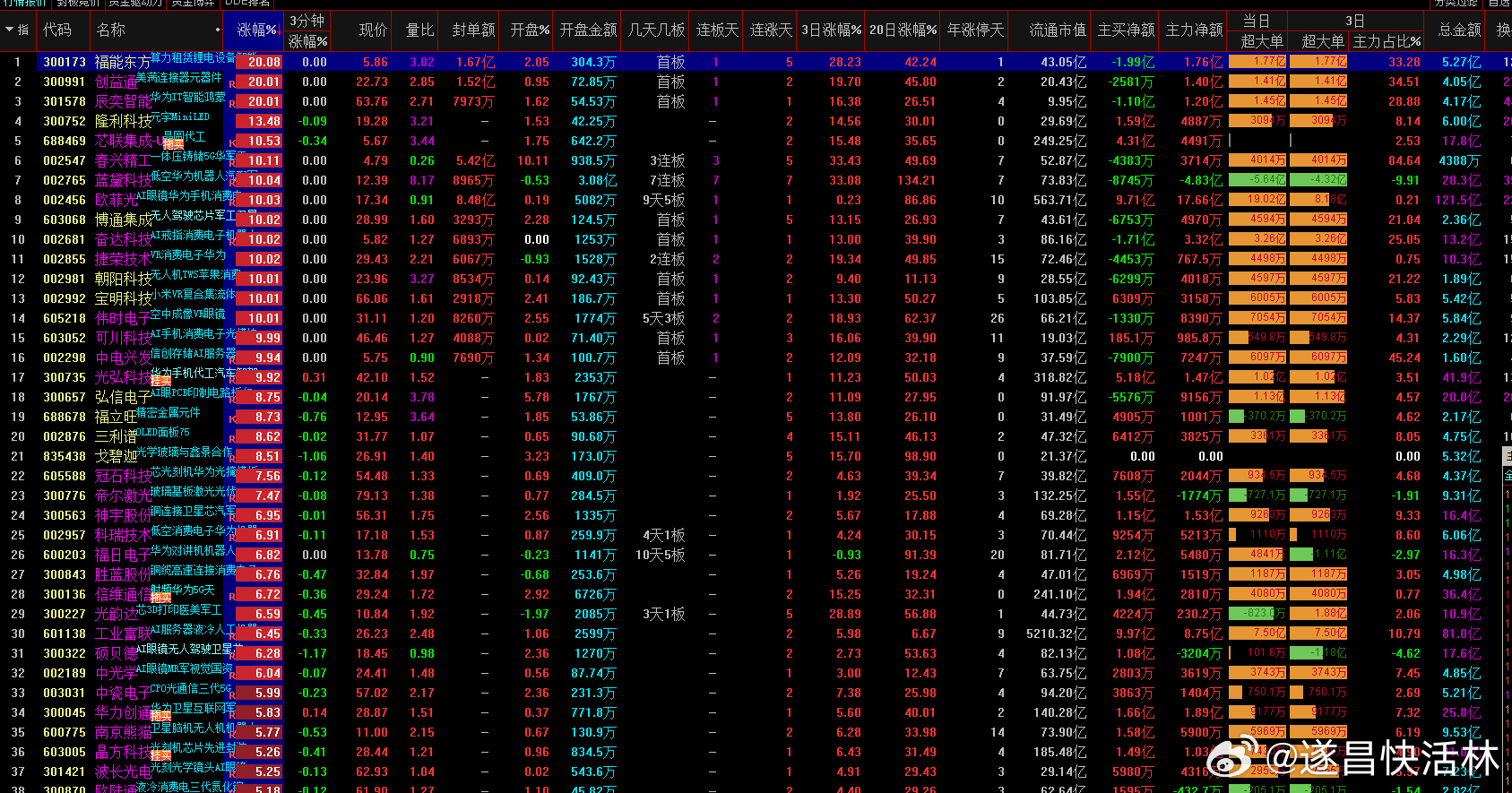Click the 20日涨幅% column header
1512x793 pixels.
[x=903, y=30]
